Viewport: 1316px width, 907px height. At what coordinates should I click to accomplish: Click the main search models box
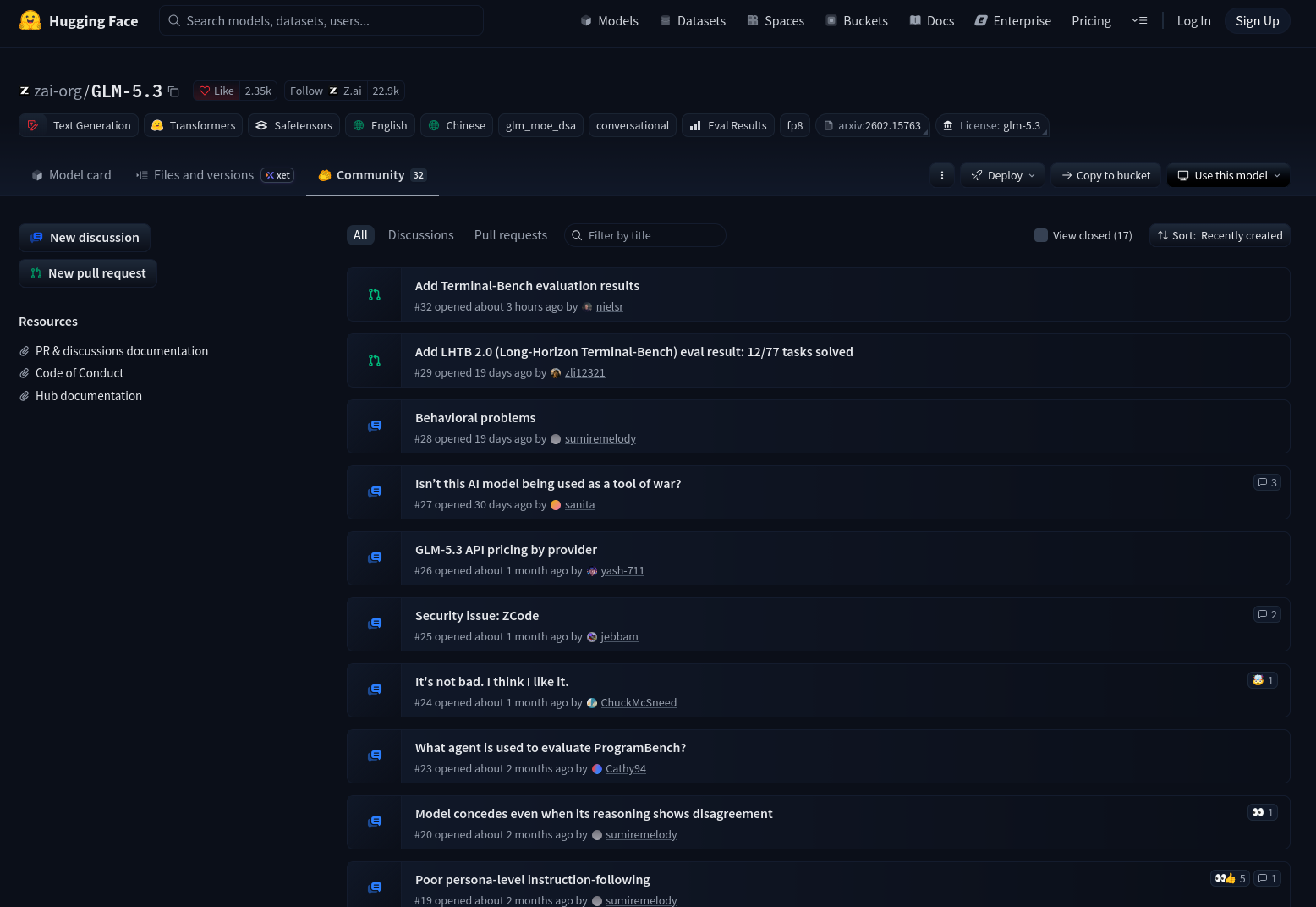tap(321, 20)
